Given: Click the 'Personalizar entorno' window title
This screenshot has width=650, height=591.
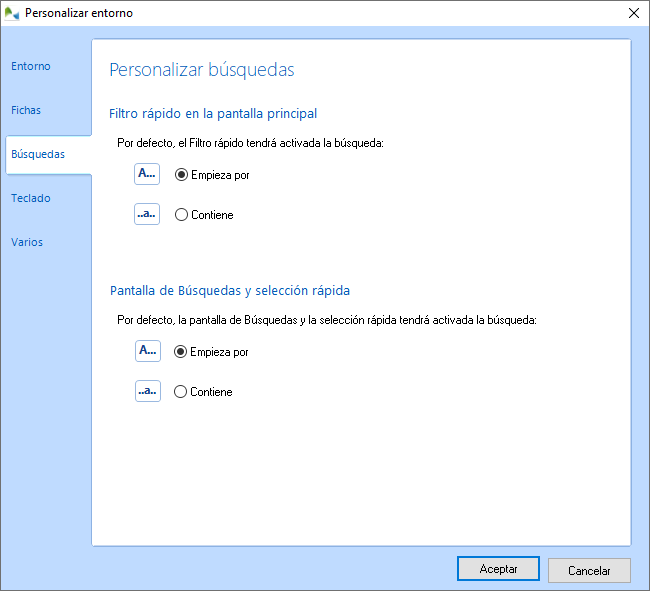Looking at the screenshot, I should (79, 13).
